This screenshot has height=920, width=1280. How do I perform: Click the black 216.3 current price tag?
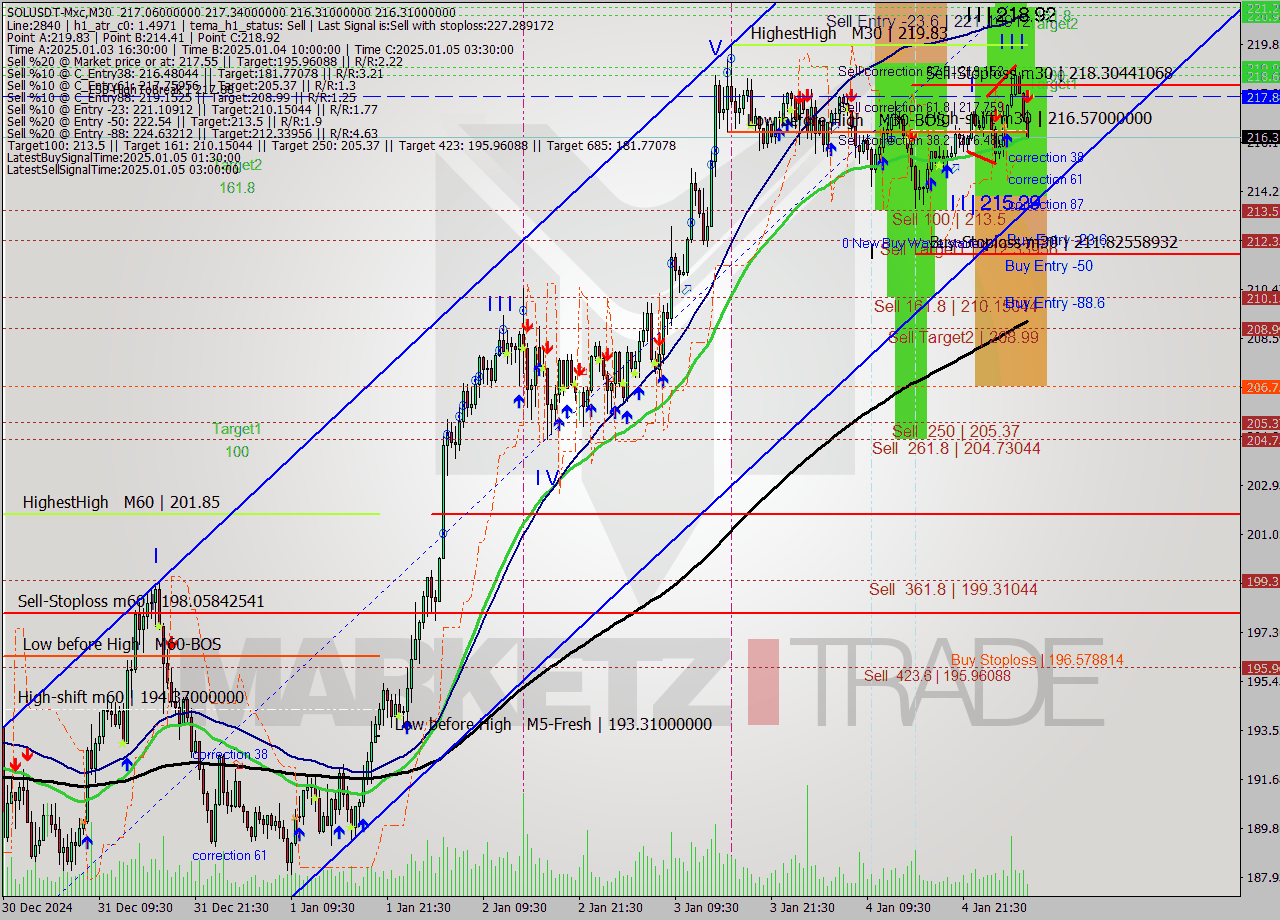pyautogui.click(x=1260, y=137)
